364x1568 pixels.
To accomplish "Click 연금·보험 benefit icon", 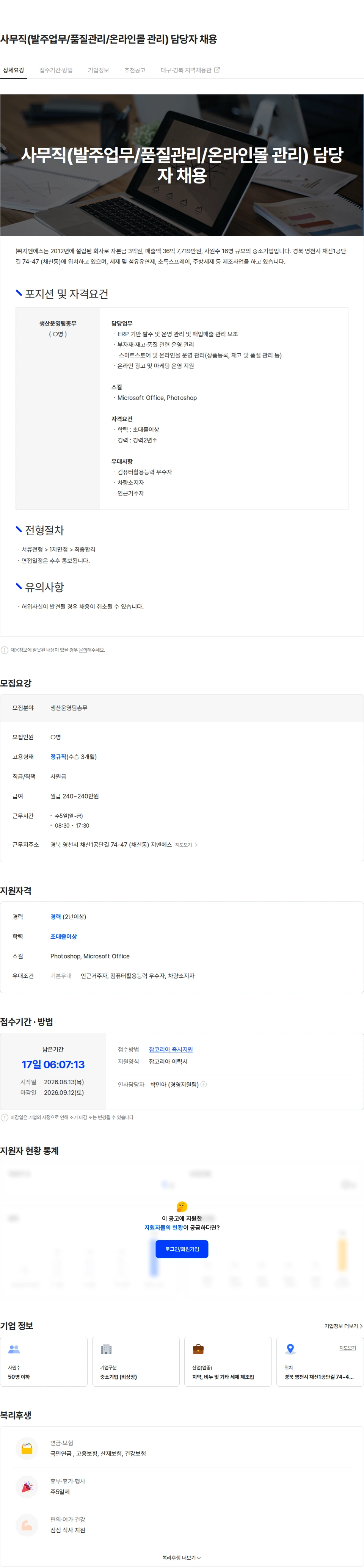I will (27, 1449).
